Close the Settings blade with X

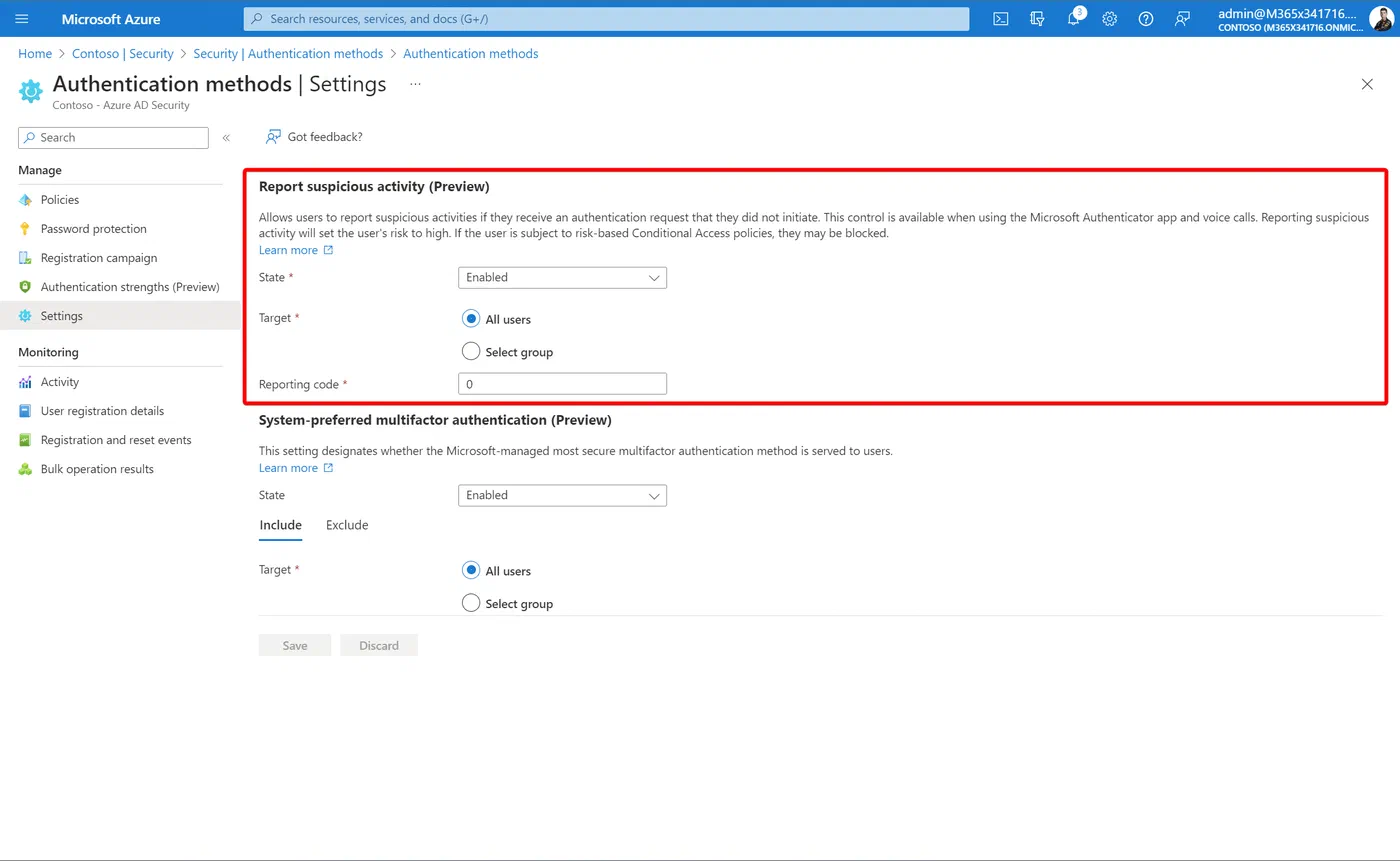point(1367,84)
